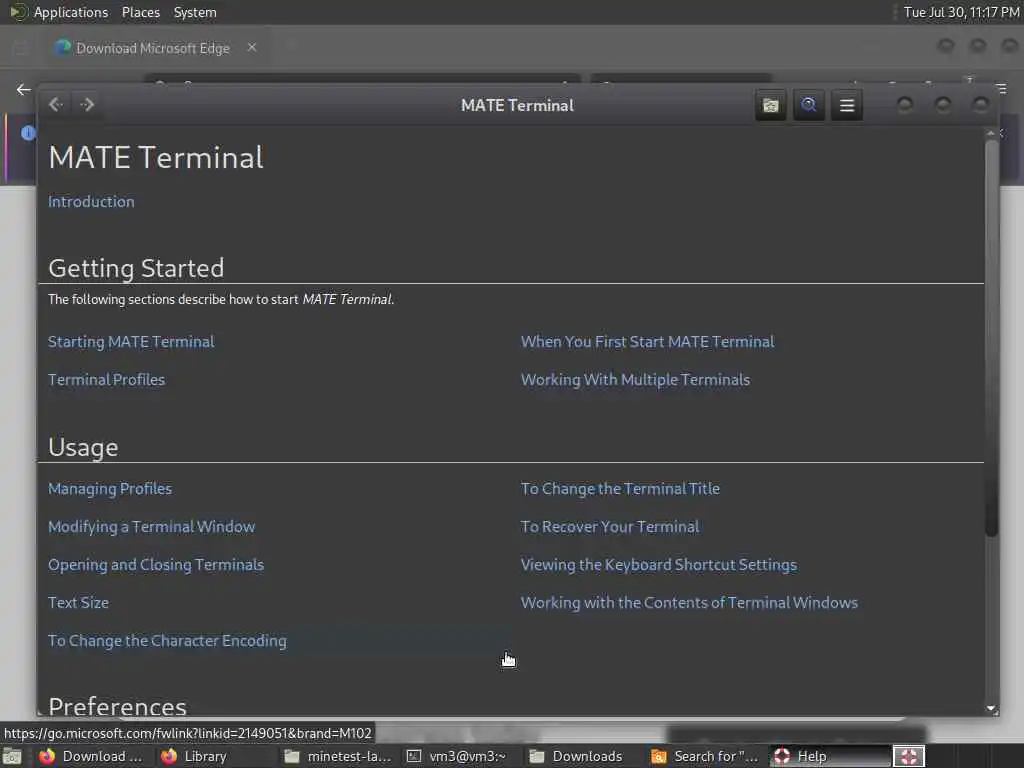Click the Help taskbar window button
Viewport: 1024px width, 768px height.
click(x=828, y=756)
